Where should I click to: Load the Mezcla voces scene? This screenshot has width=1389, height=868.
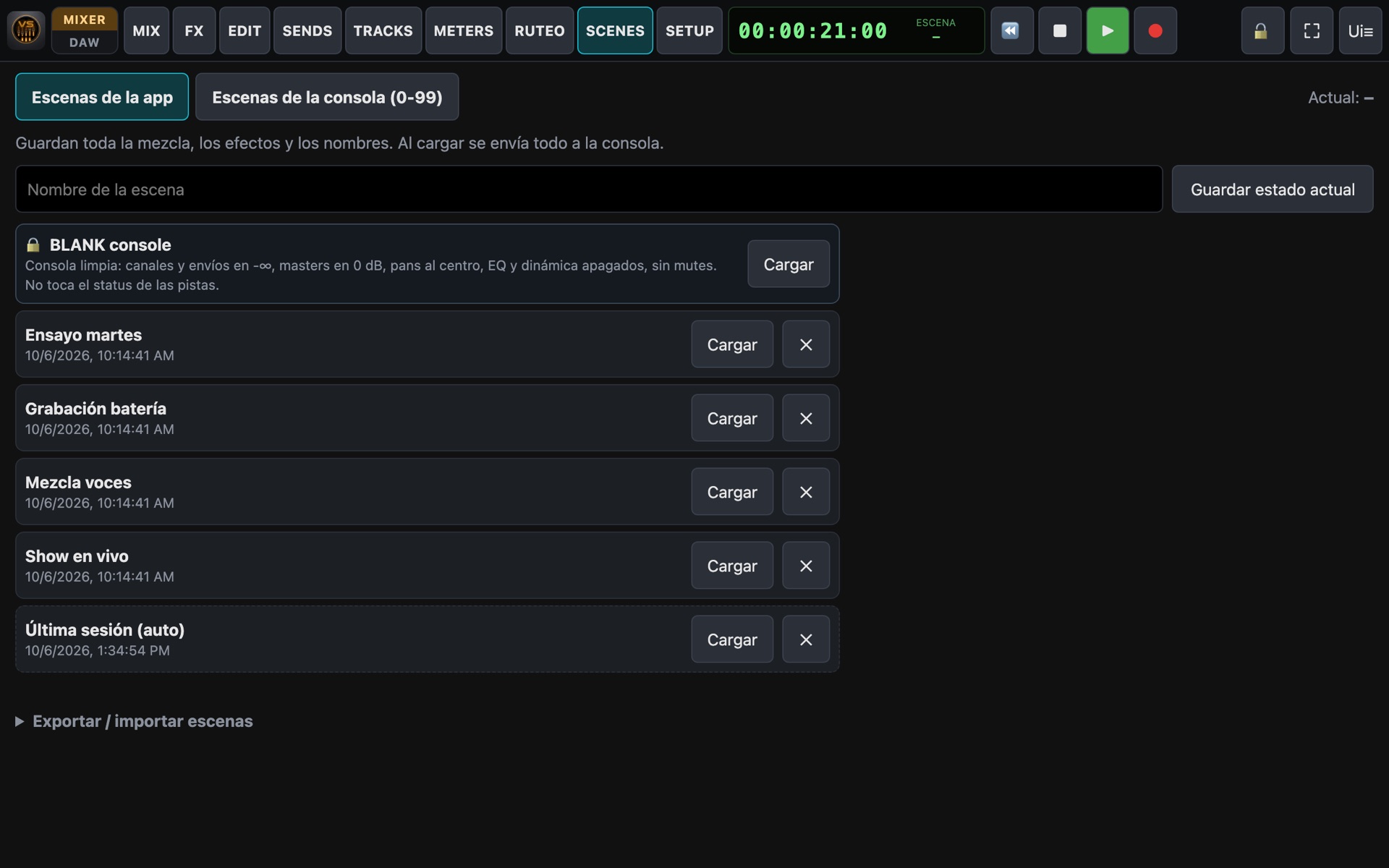(x=732, y=492)
